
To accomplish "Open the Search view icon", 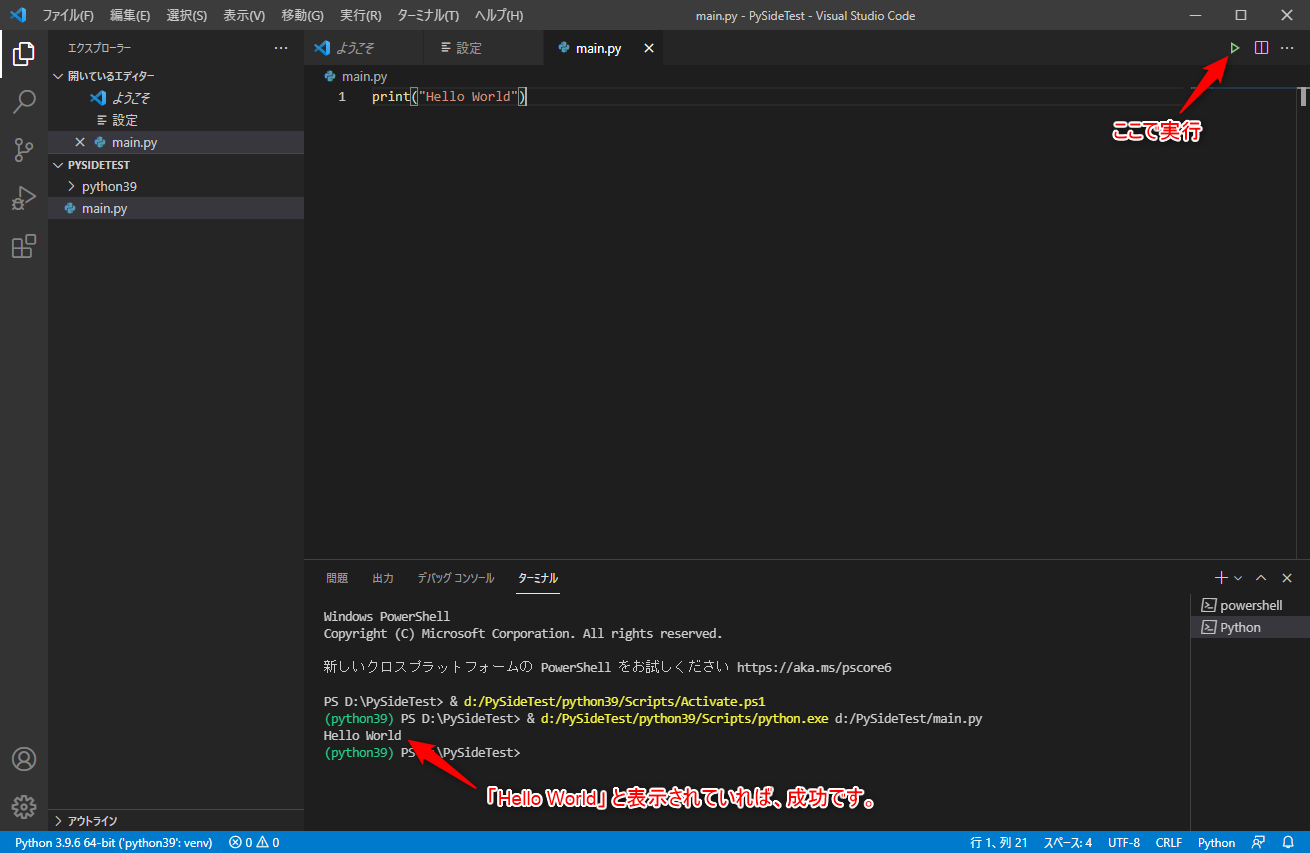I will click(x=24, y=102).
